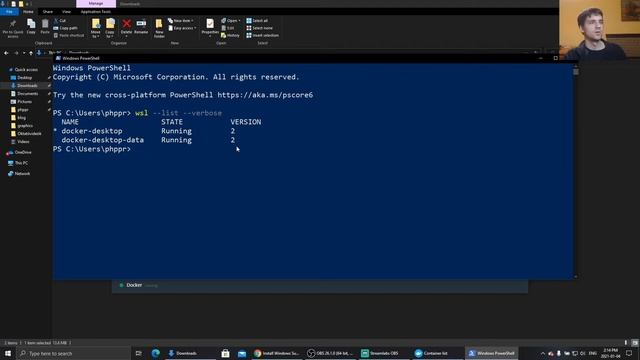Click Pin to Quick access in File Explorer ribbon
The width and height of the screenshot is (640, 360).
tap(13, 28)
